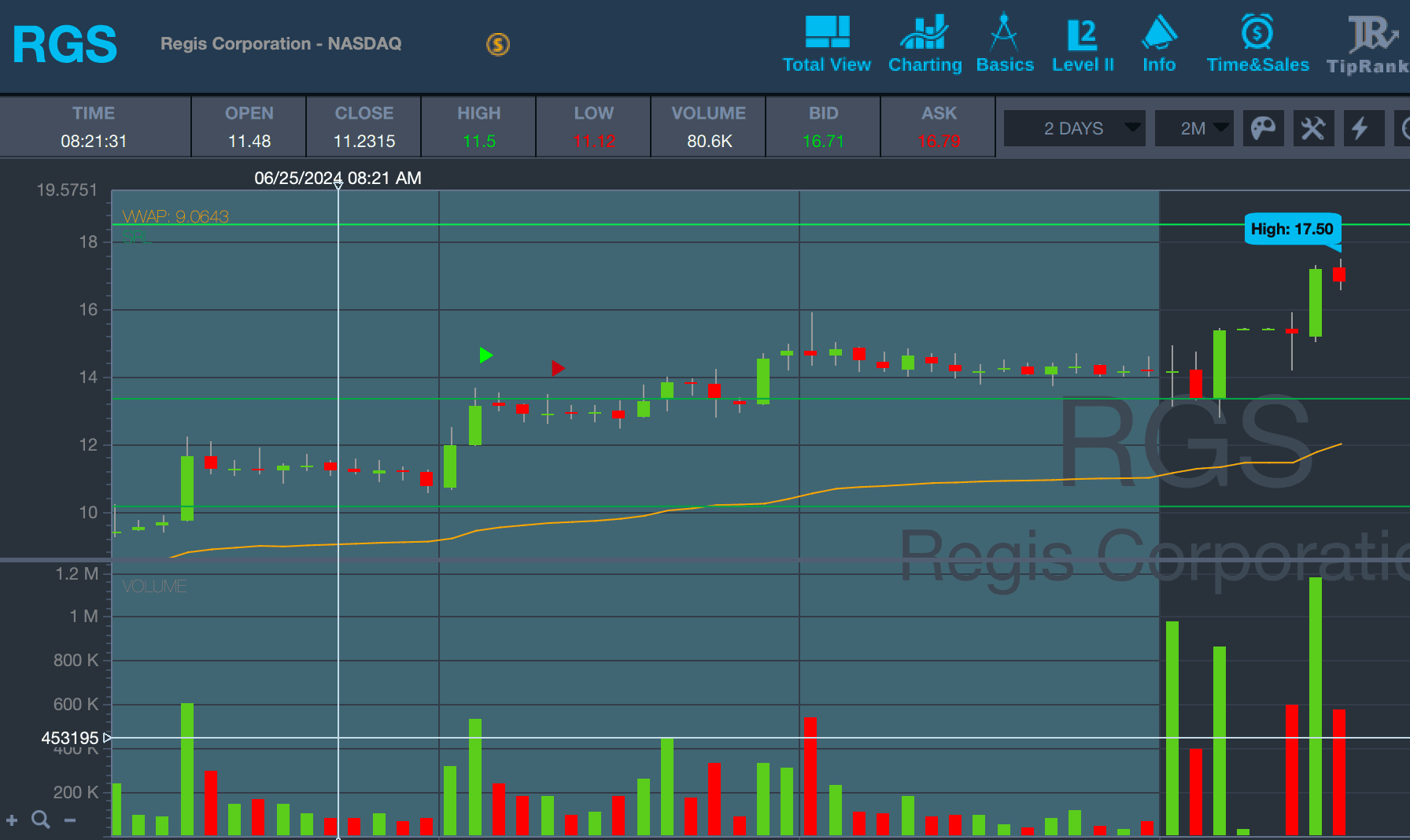Open chart tools wrench and hammer icon

1312,128
